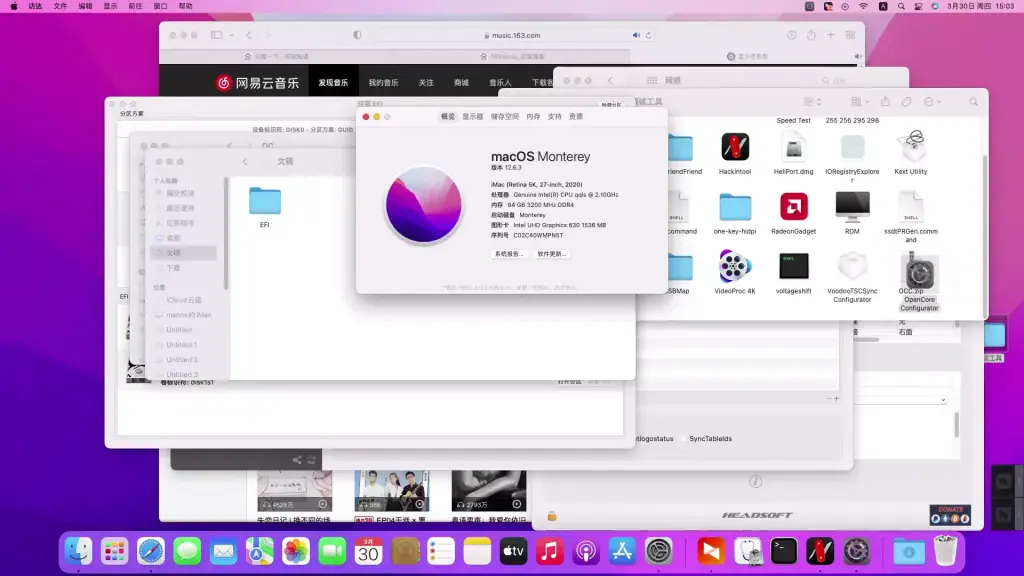Screen dimensions: 1024x576
Task: Click 商城 in NetEase Music nav bar
Action: click(x=461, y=83)
